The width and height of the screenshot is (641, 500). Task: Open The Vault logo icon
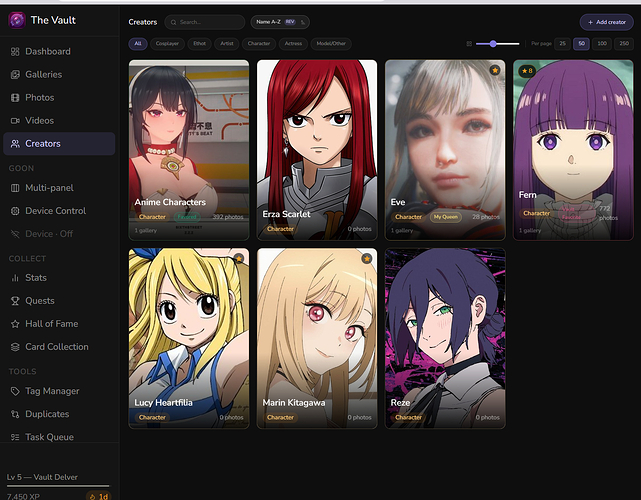coord(17,20)
